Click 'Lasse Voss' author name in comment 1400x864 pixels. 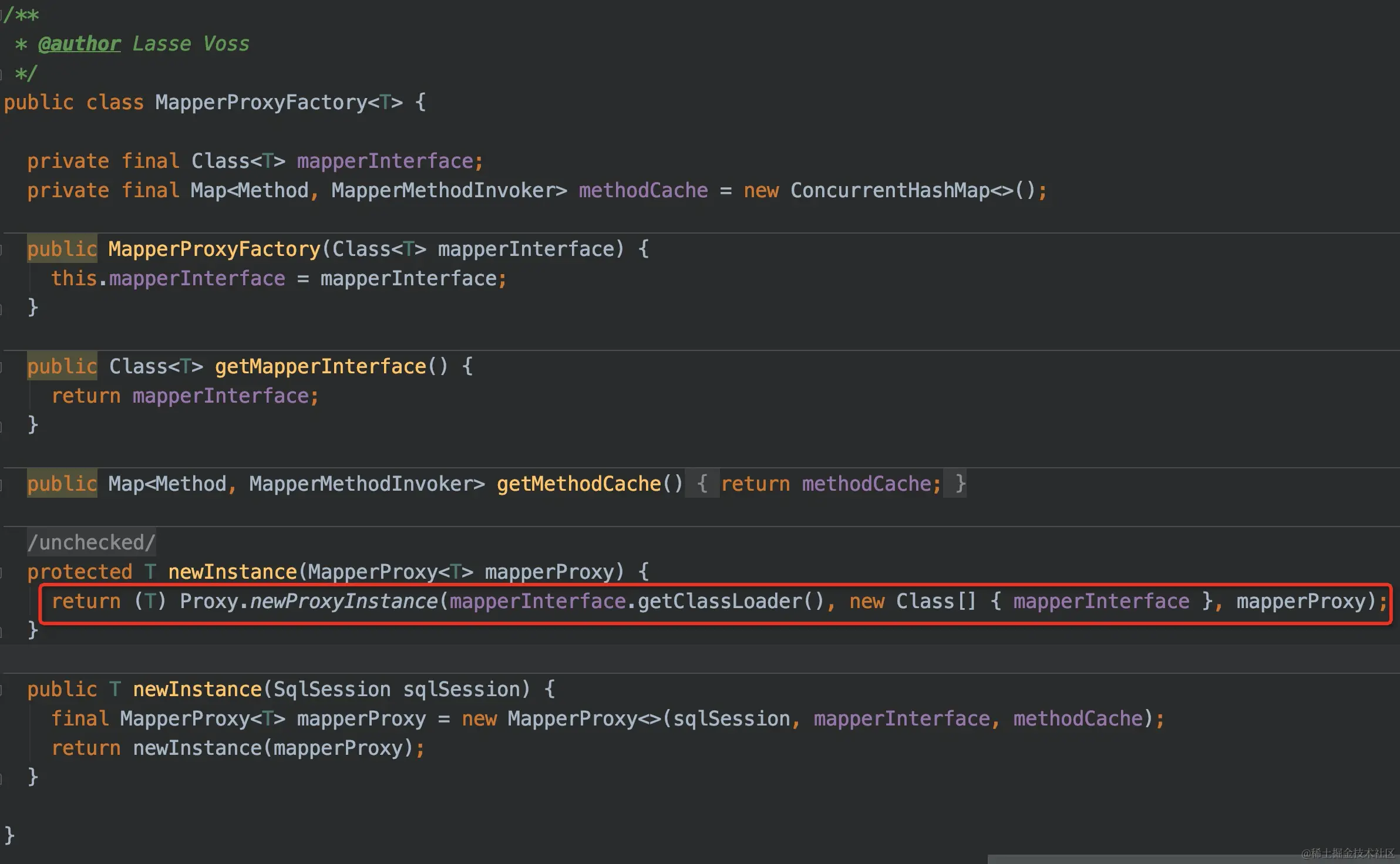[191, 44]
